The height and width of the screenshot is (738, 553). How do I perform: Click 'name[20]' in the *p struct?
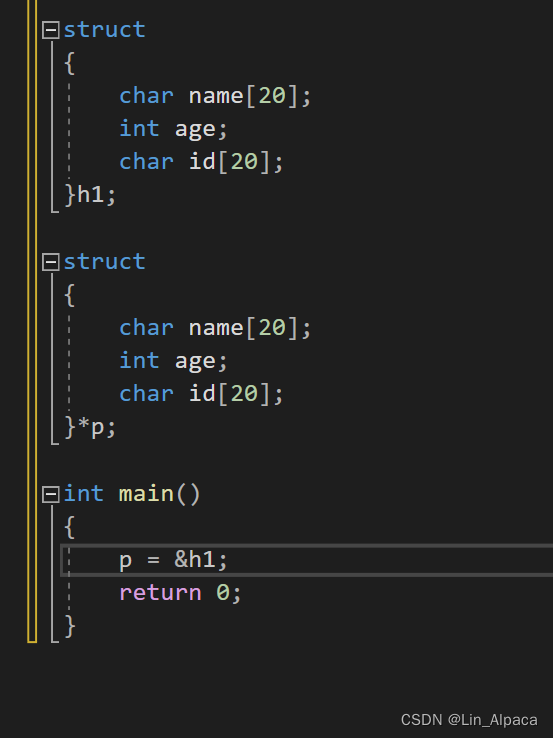(x=243, y=328)
